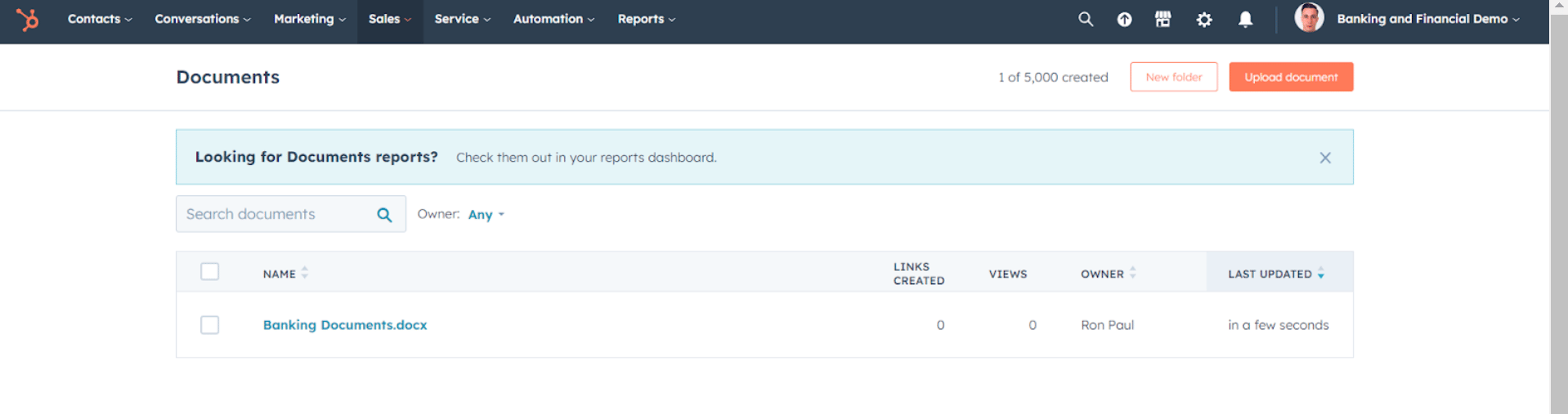The image size is (1568, 414).
Task: Open the Contacts menu
Action: [99, 19]
